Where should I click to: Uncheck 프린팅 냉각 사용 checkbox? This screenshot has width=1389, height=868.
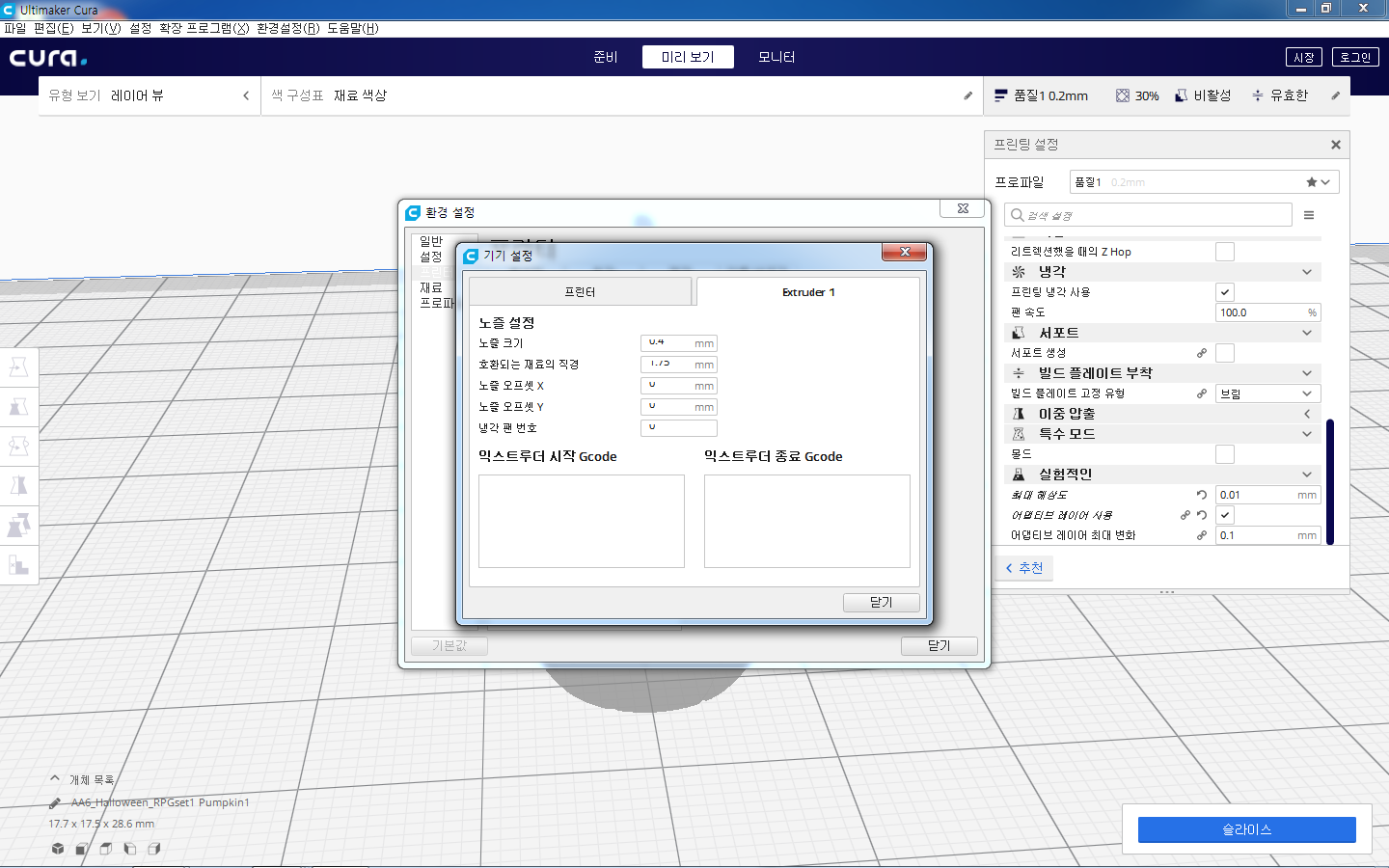(1225, 292)
